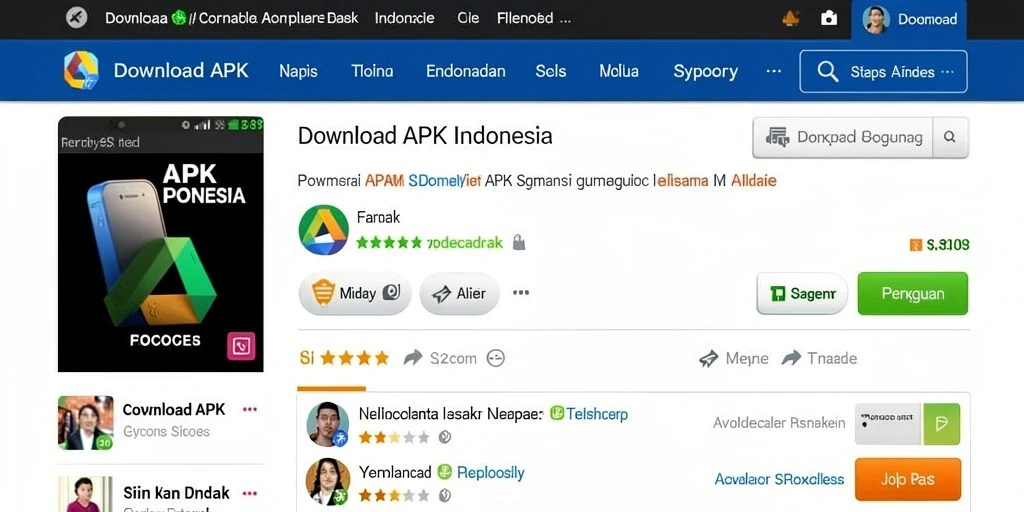1024x512 pixels.
Task: Click the Yemlancad reviewer avatar
Action: (x=328, y=482)
